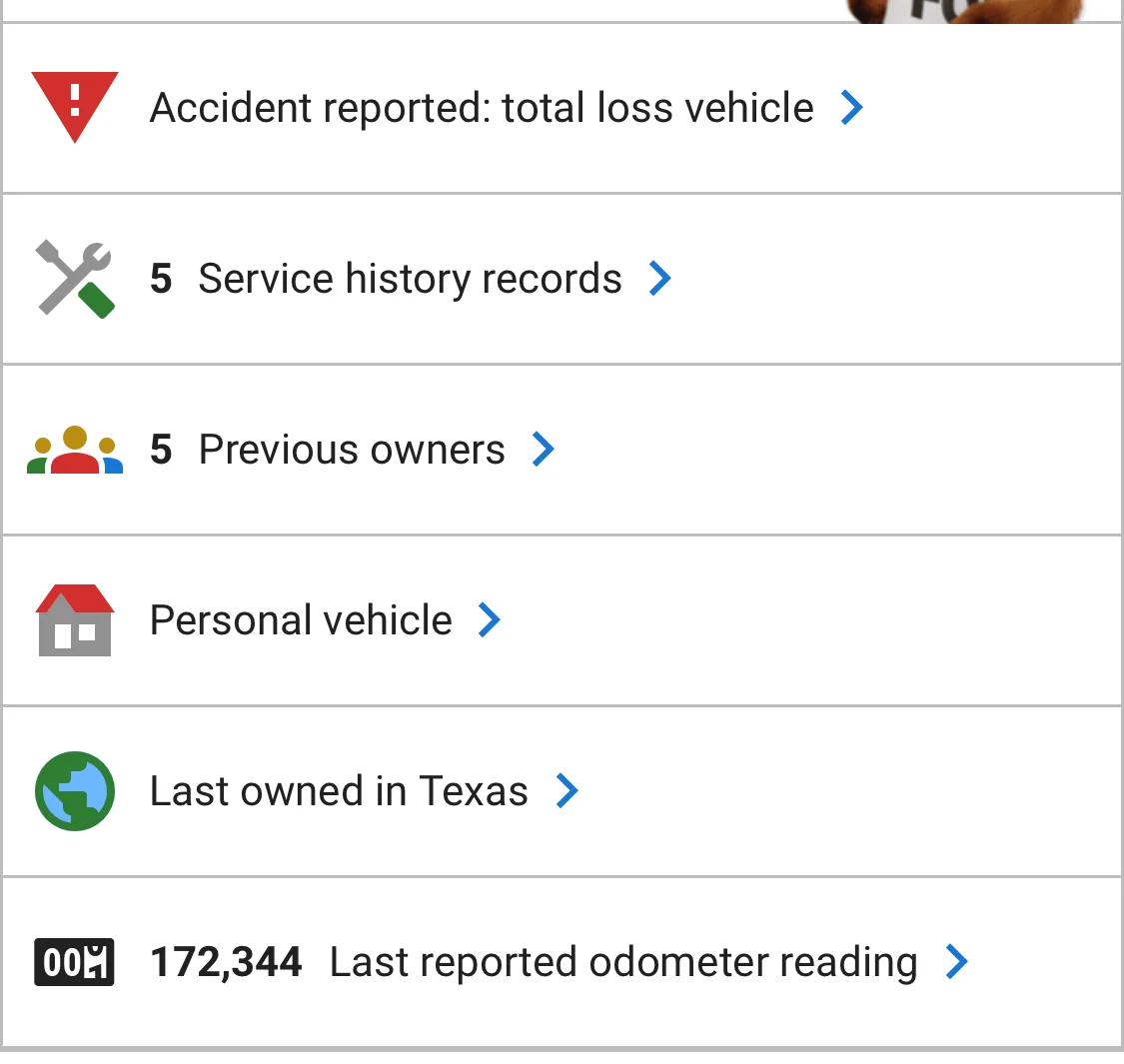Click the black odometer counter icon

(75, 961)
